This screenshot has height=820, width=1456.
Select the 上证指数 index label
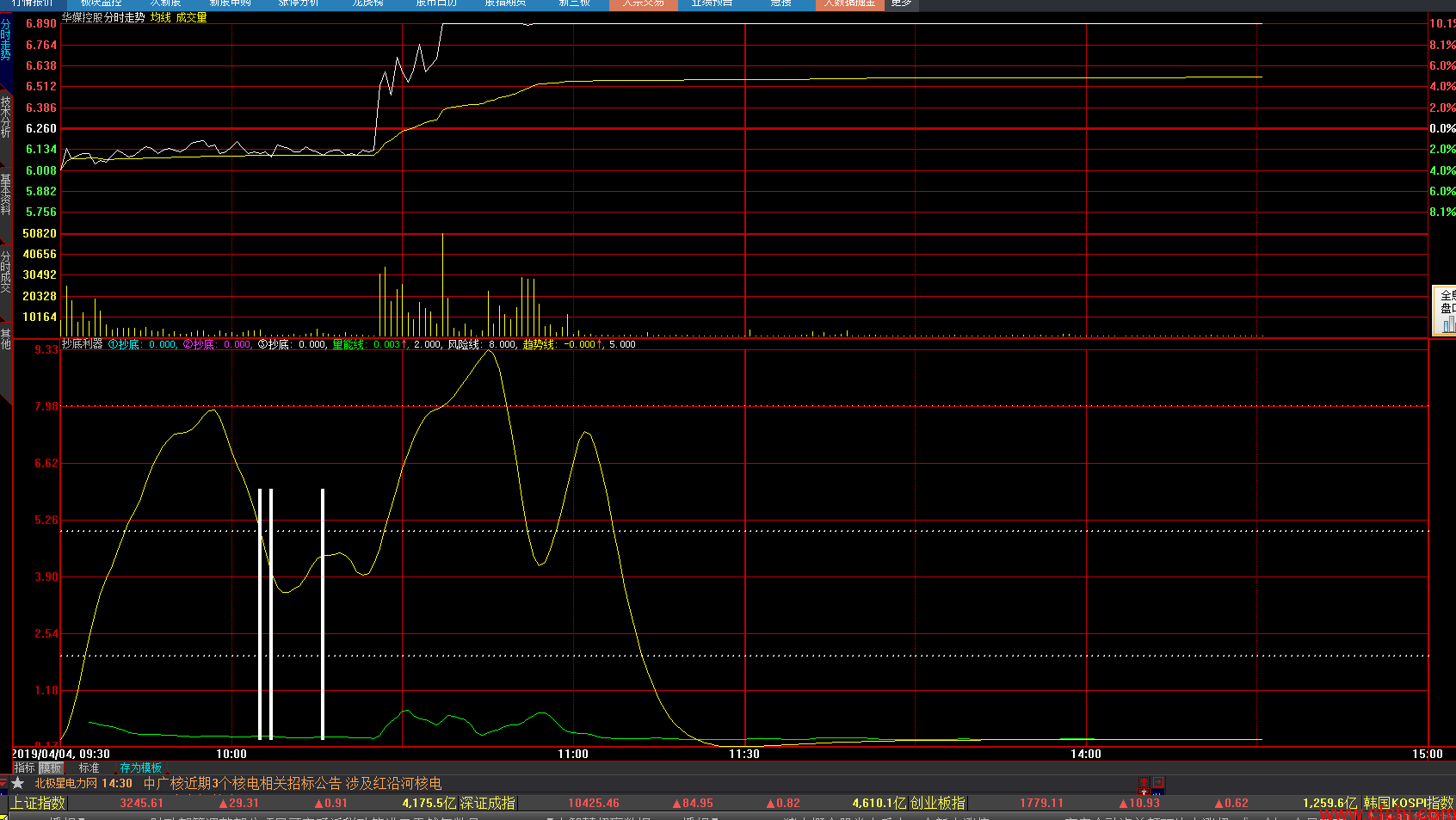point(38,803)
